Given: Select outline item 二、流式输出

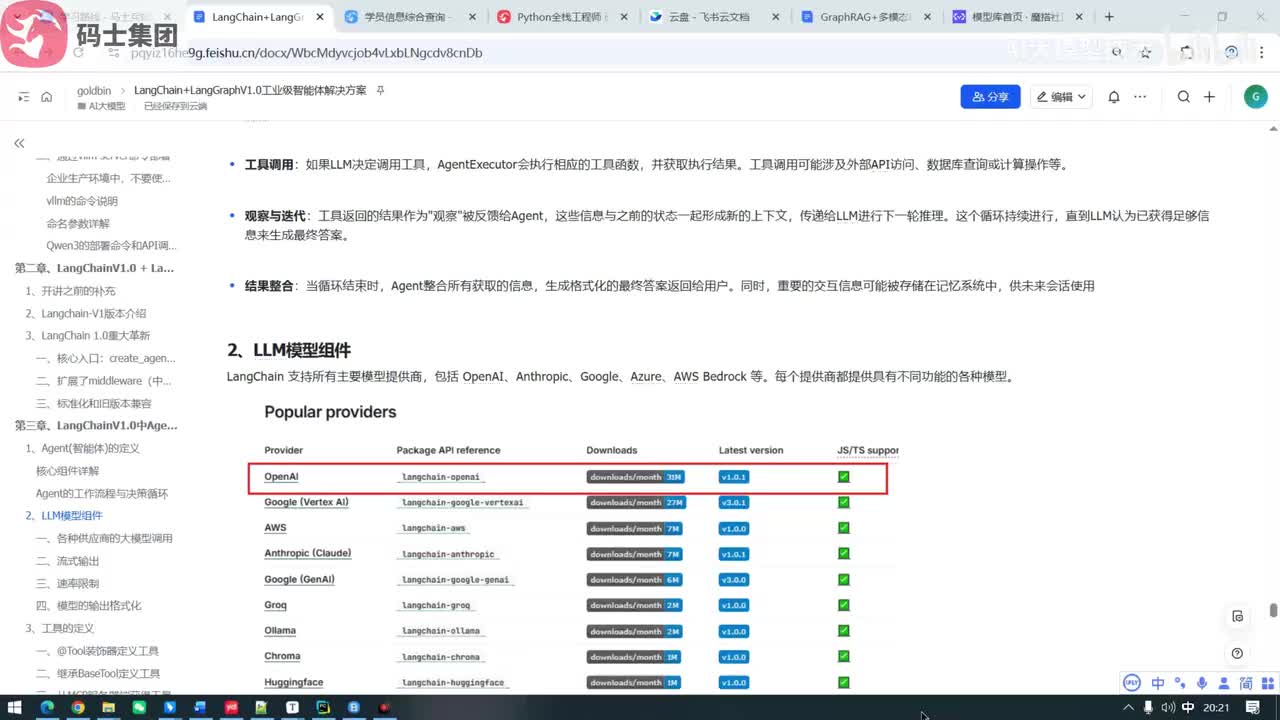Looking at the screenshot, I should (68, 561).
